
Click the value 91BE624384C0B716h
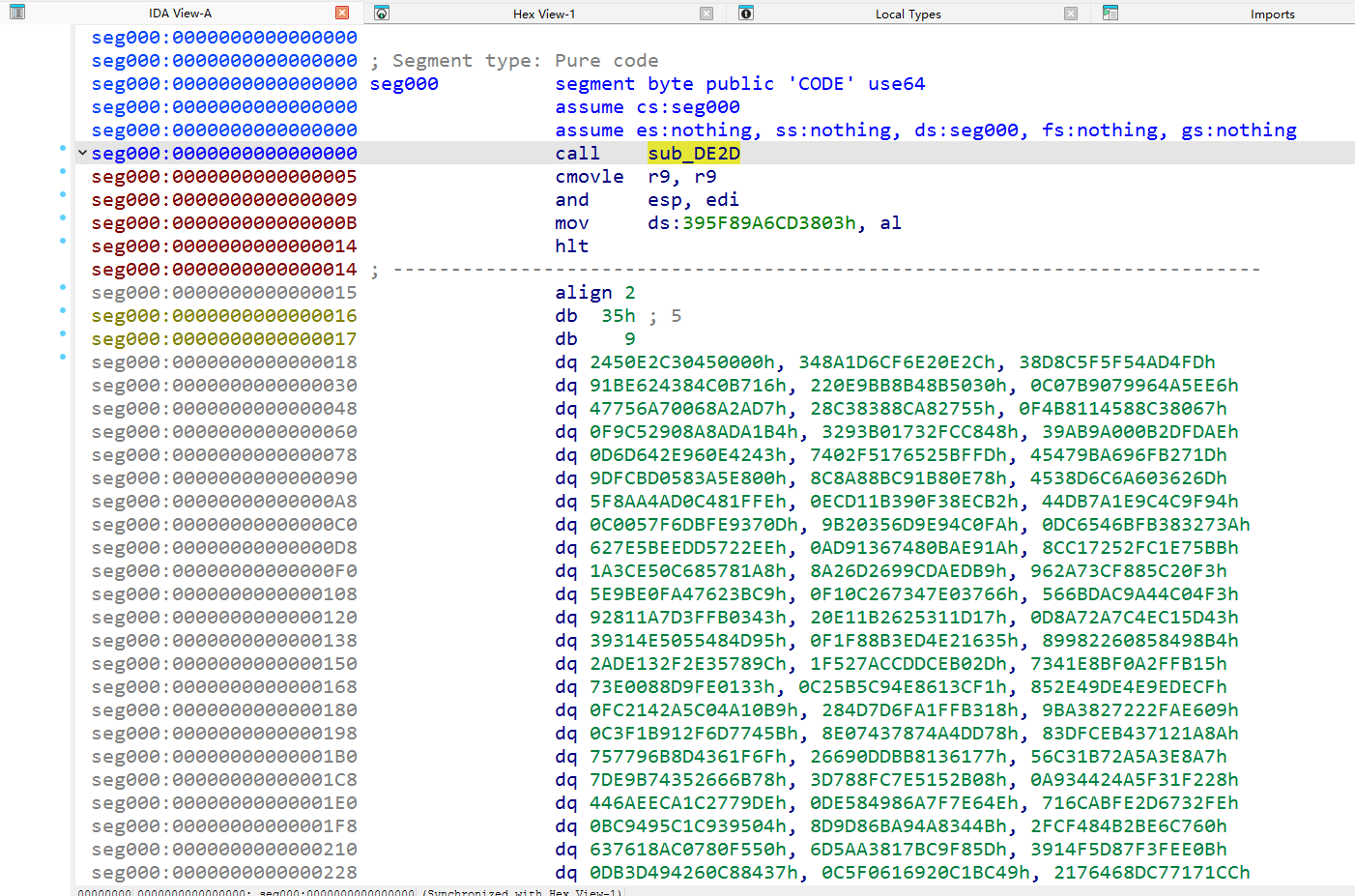tap(688, 385)
